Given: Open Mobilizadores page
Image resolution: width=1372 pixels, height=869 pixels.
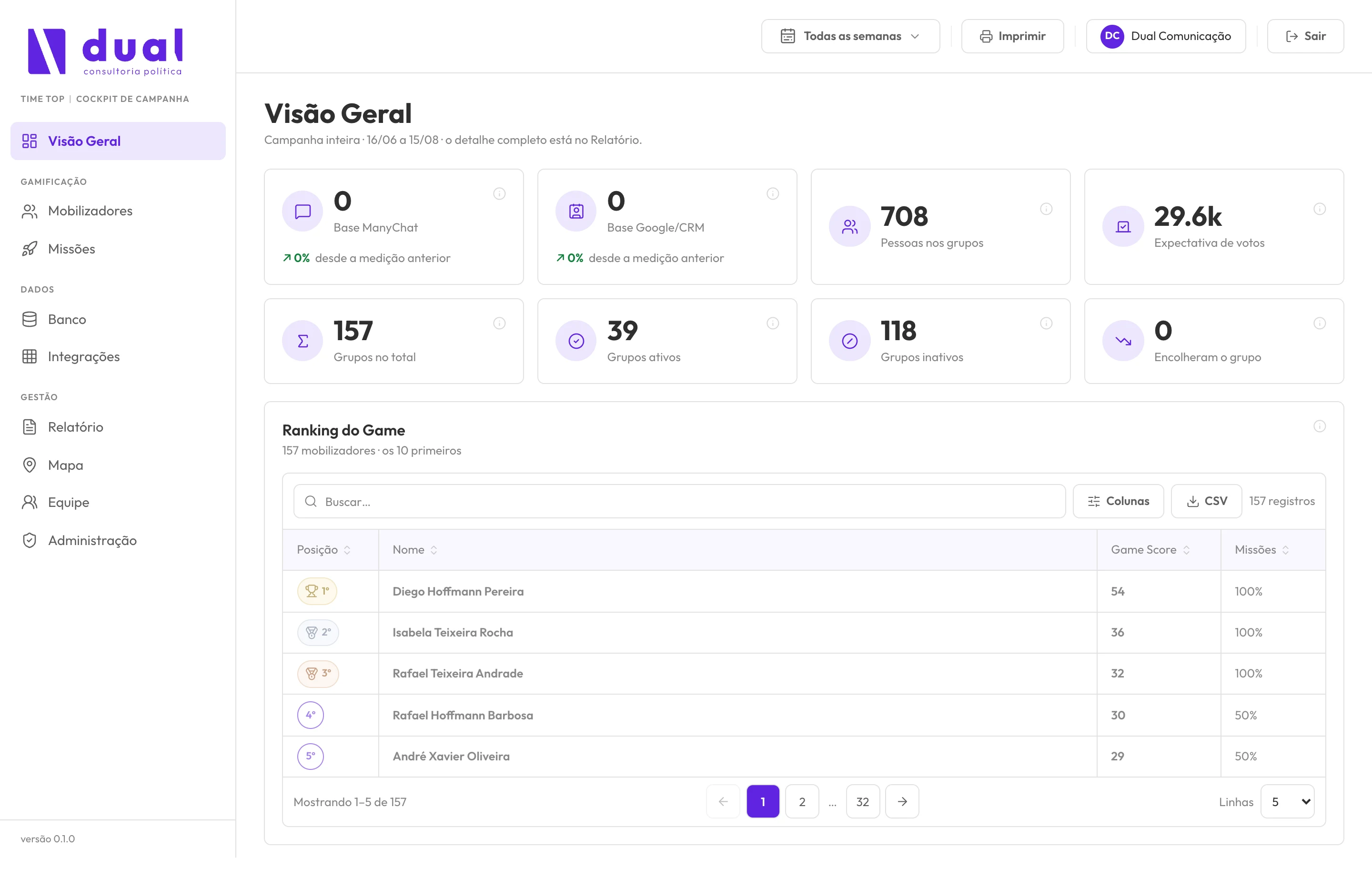Looking at the screenshot, I should point(118,212).
